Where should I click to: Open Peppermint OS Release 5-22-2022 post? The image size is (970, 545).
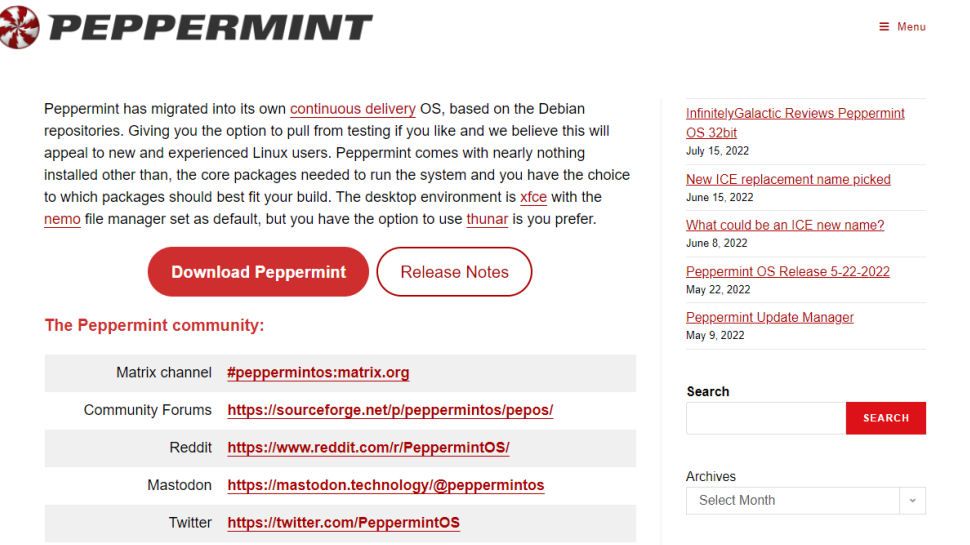point(787,272)
